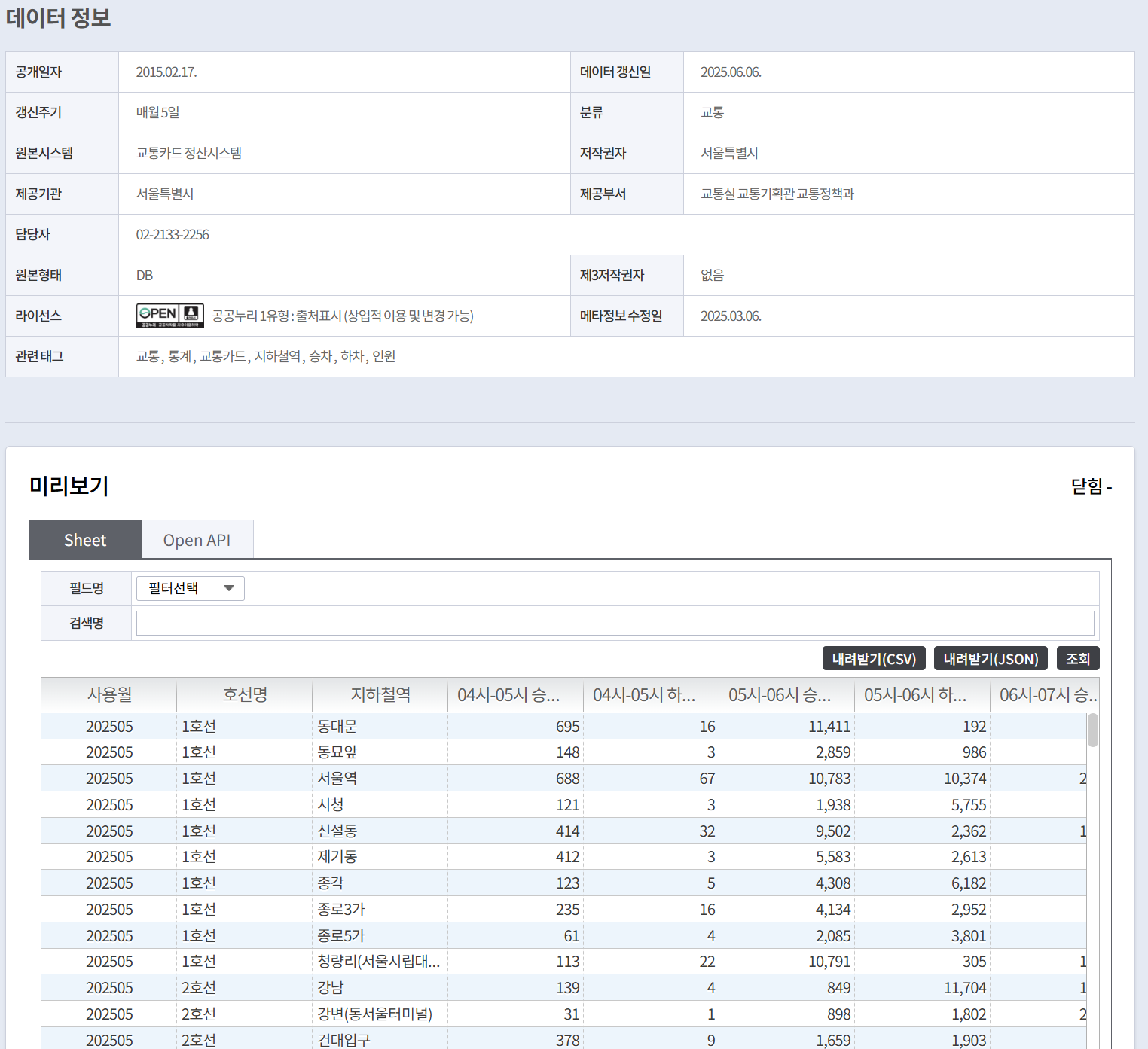Click the metadata modified date 2025.03.06.
This screenshot has width=1148, height=1049.
pyautogui.click(x=731, y=316)
